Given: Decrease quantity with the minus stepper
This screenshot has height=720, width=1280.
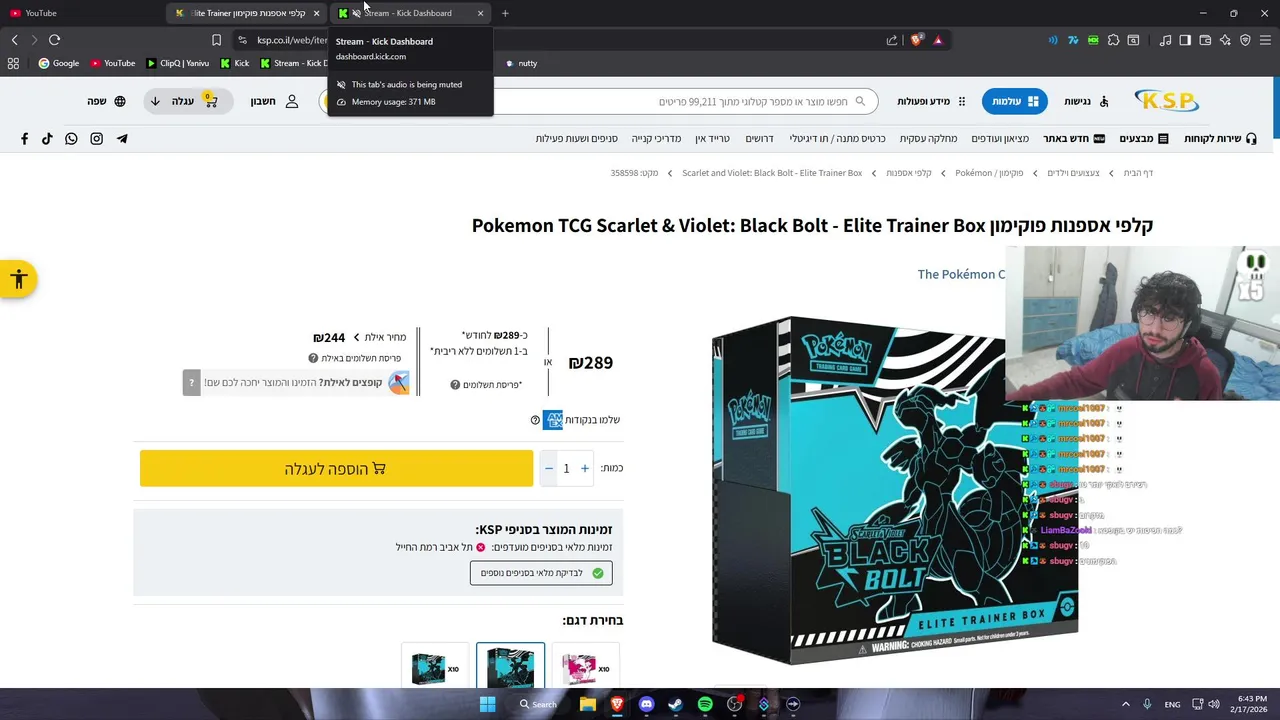Looking at the screenshot, I should (548, 468).
